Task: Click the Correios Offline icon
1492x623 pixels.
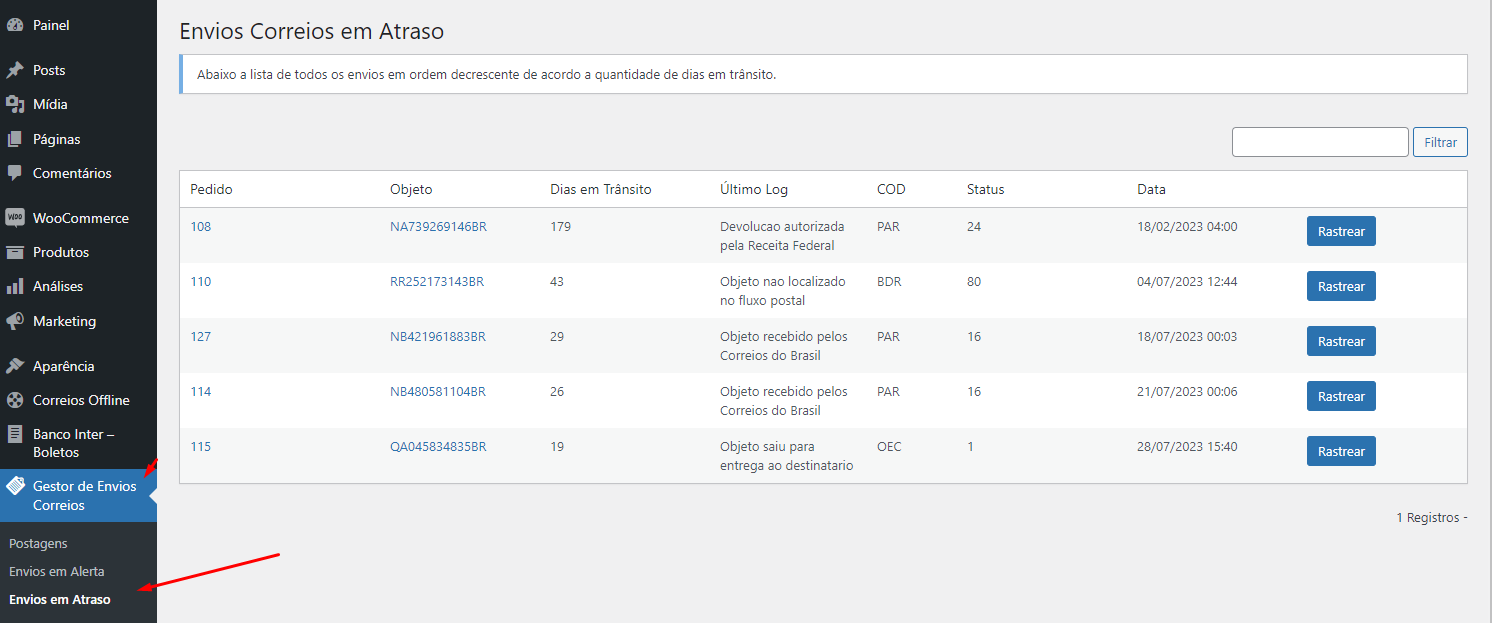Action: click(x=15, y=400)
